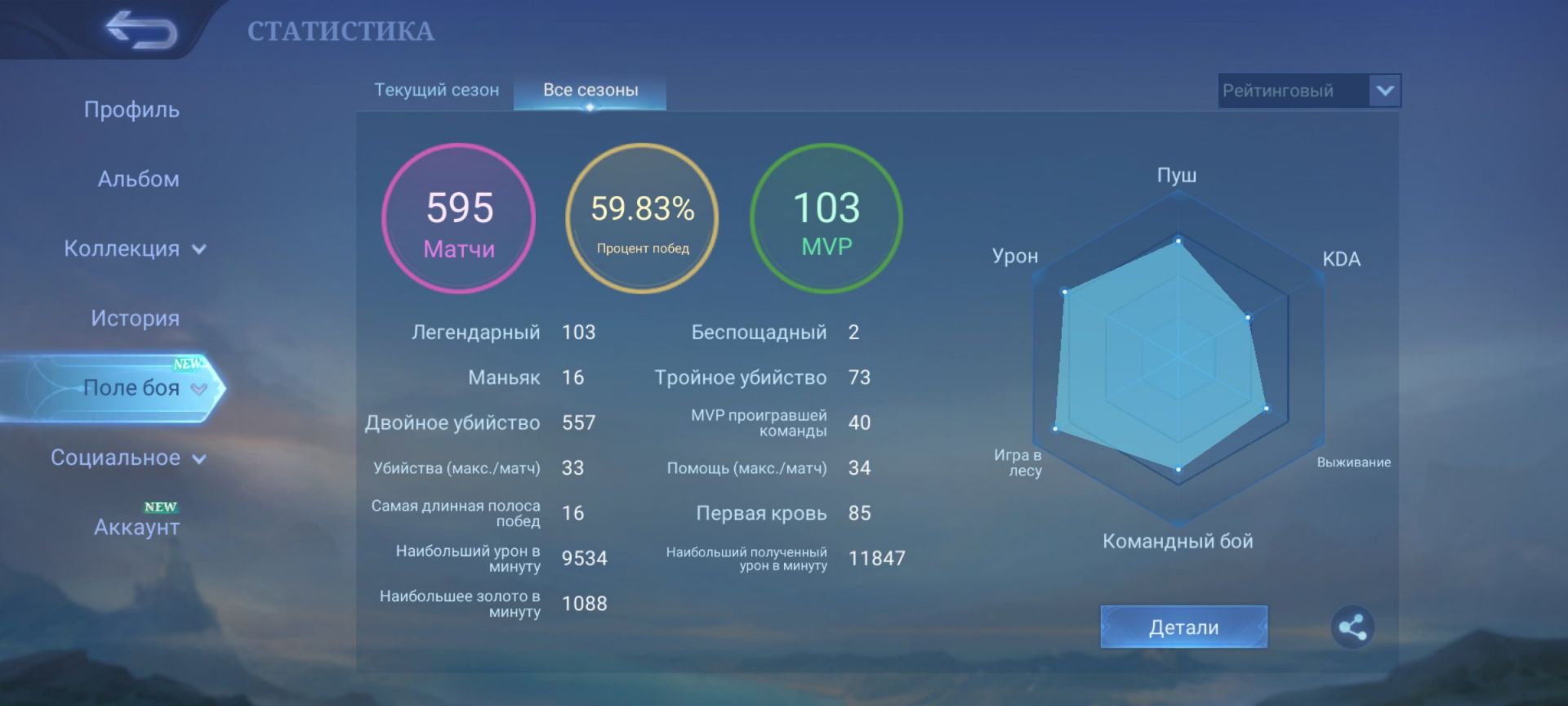Click the Командный бой chart label

[x=1177, y=541]
